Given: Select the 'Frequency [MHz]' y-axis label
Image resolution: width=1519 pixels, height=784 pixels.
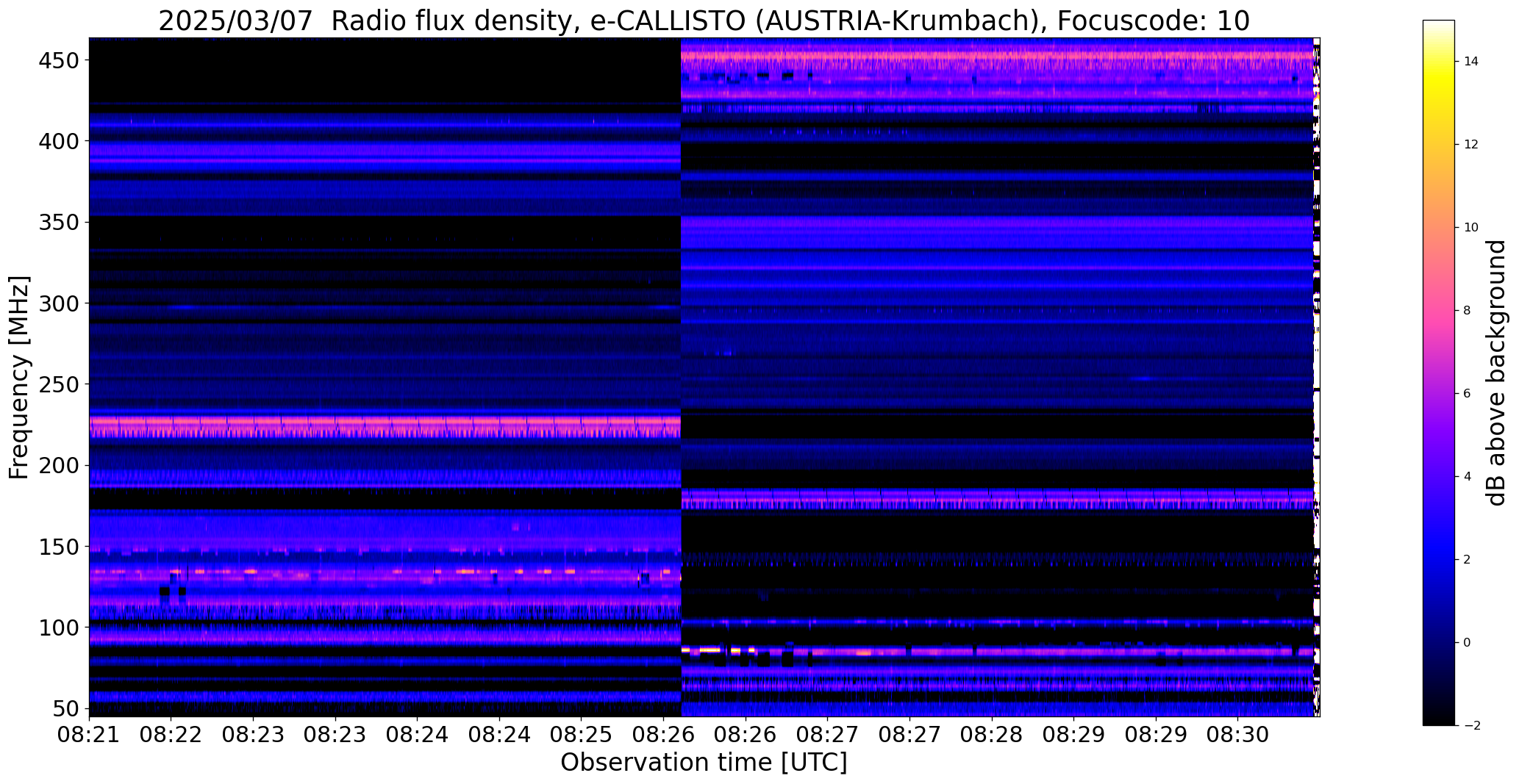Looking at the screenshot, I should (x=19, y=378).
